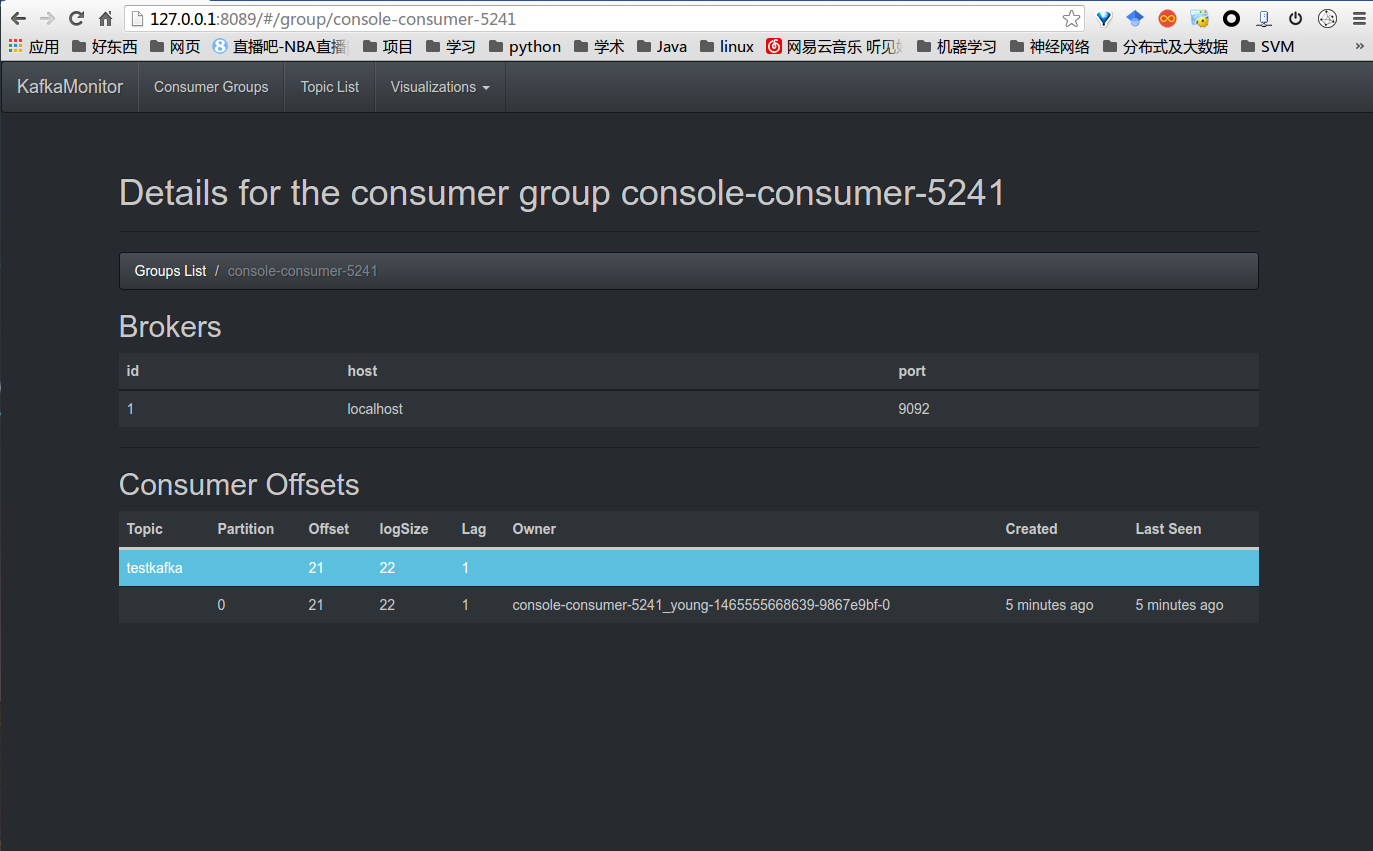Click the power symbol extension icon
1373x851 pixels.
tap(1295, 18)
